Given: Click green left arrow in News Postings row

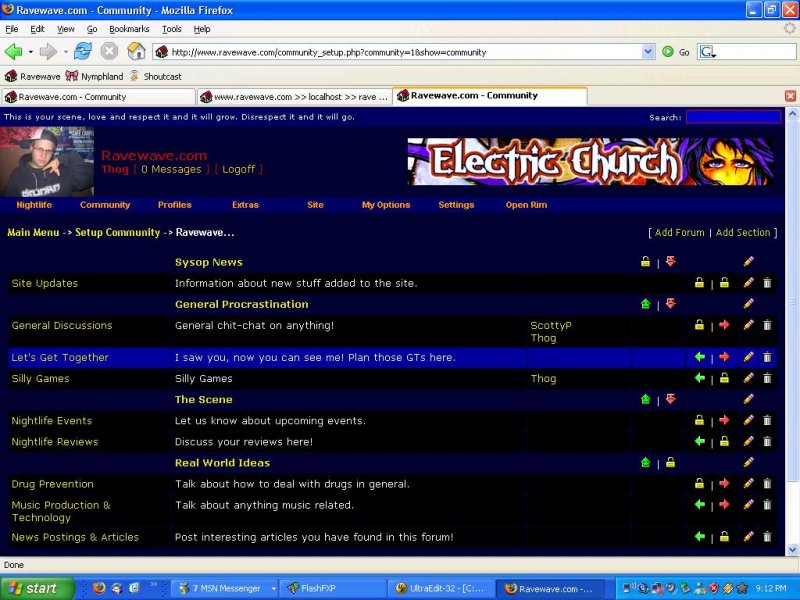Looking at the screenshot, I should click(699, 537).
